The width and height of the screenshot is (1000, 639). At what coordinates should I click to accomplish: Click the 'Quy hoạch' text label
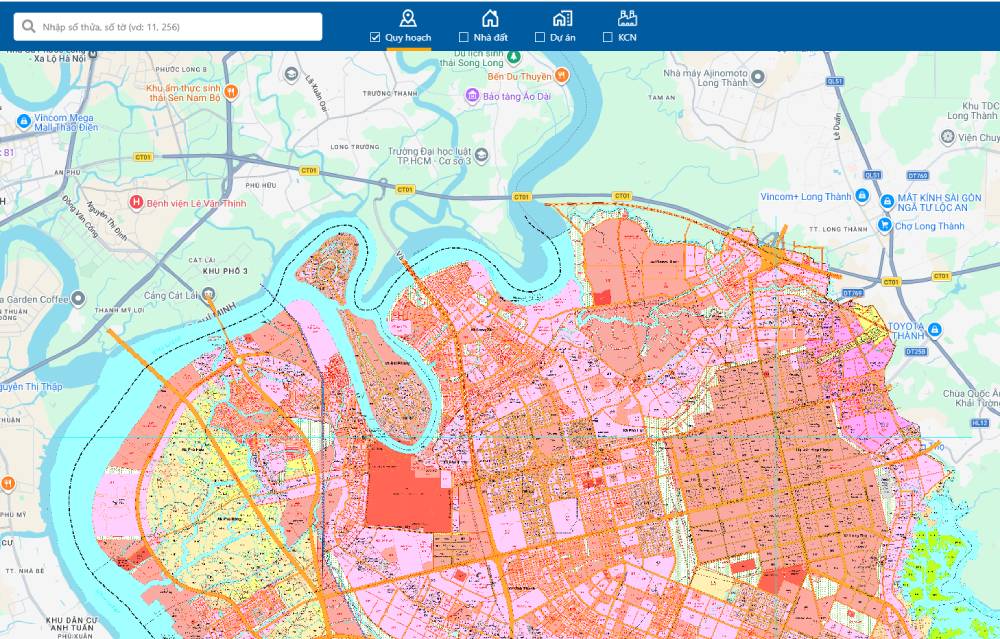pyautogui.click(x=408, y=38)
